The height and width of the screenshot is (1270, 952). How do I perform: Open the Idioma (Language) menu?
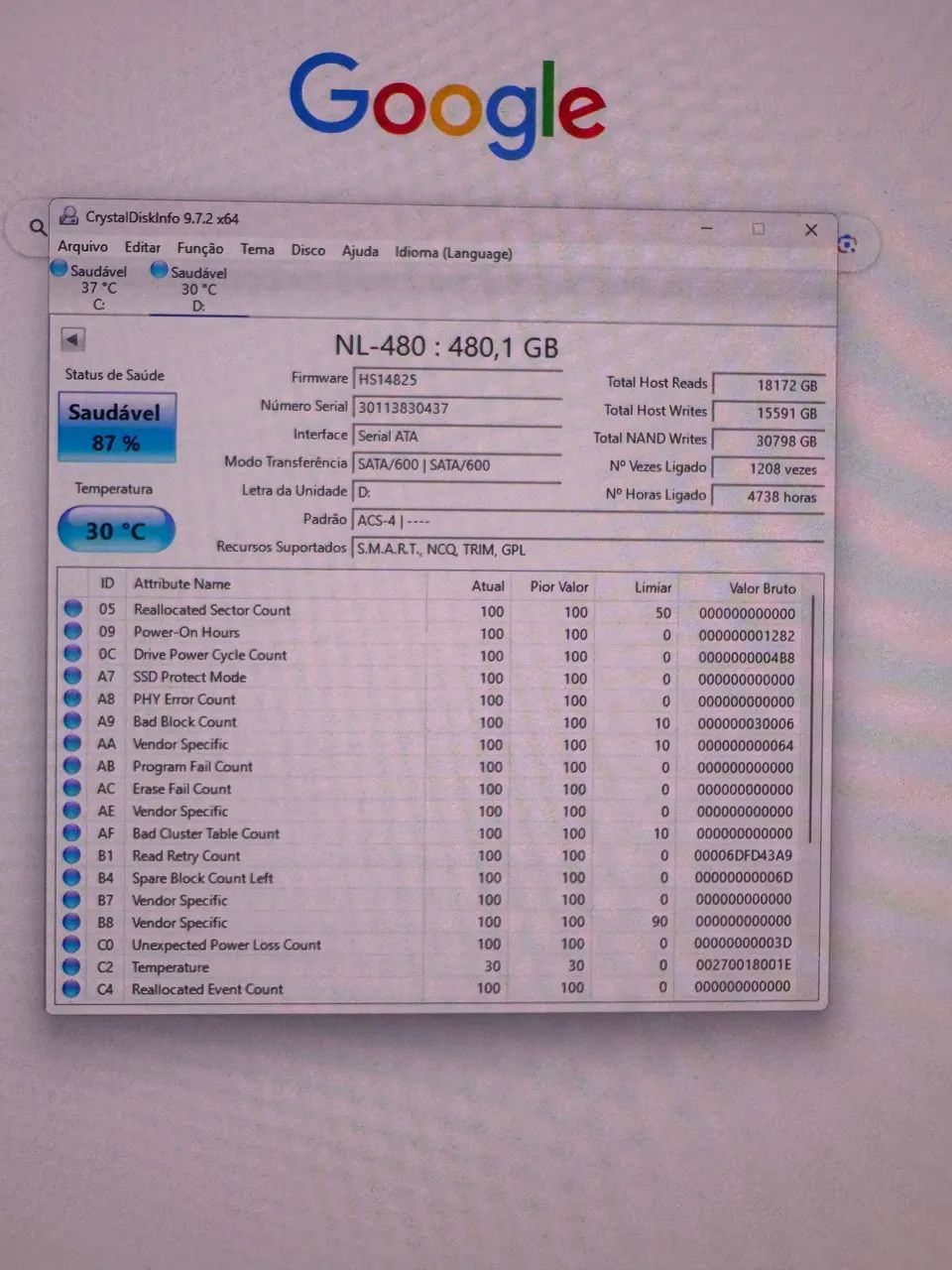pos(453,253)
